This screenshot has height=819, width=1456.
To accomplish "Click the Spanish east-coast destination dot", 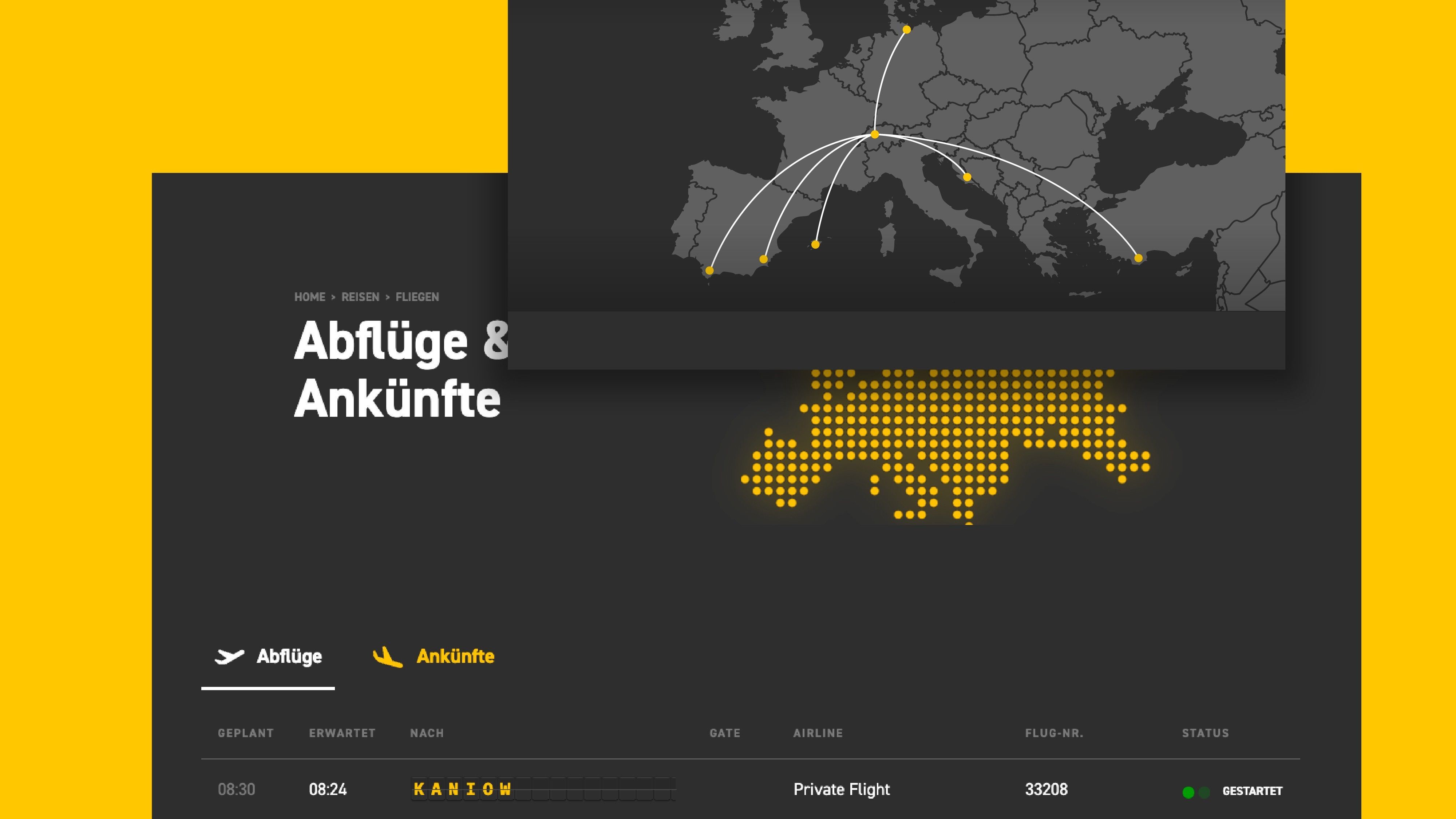I will (764, 260).
